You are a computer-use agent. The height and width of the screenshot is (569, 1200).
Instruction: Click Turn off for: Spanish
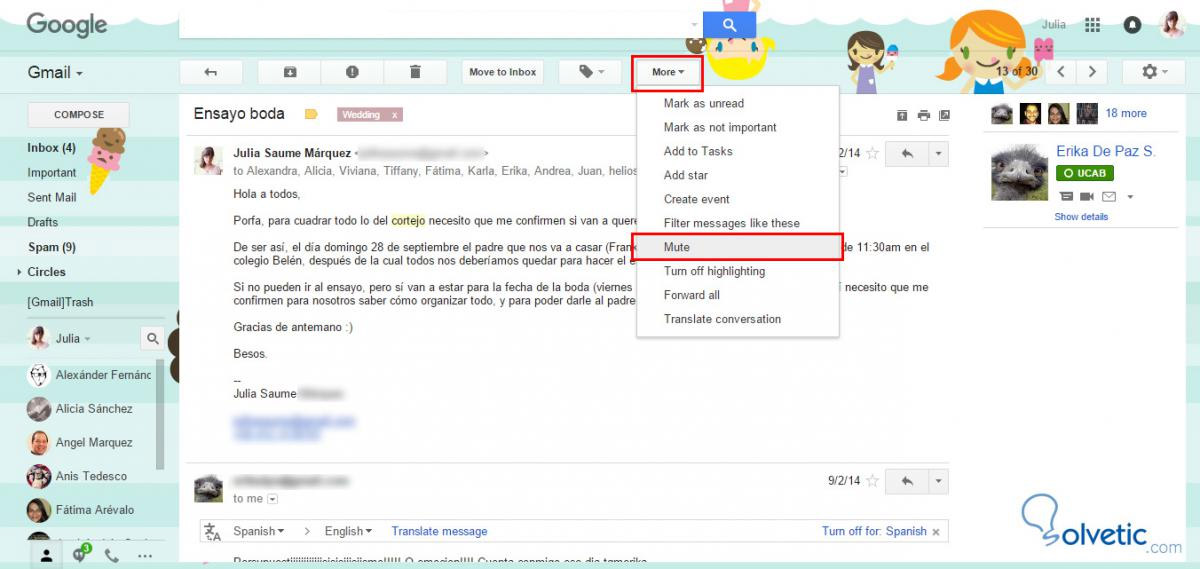[x=874, y=531]
